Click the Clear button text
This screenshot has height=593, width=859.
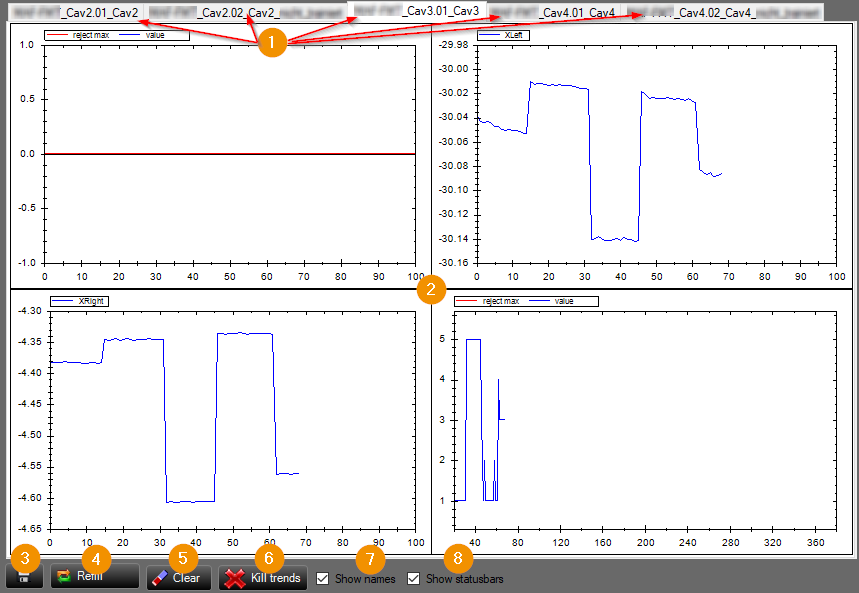pyautogui.click(x=186, y=578)
